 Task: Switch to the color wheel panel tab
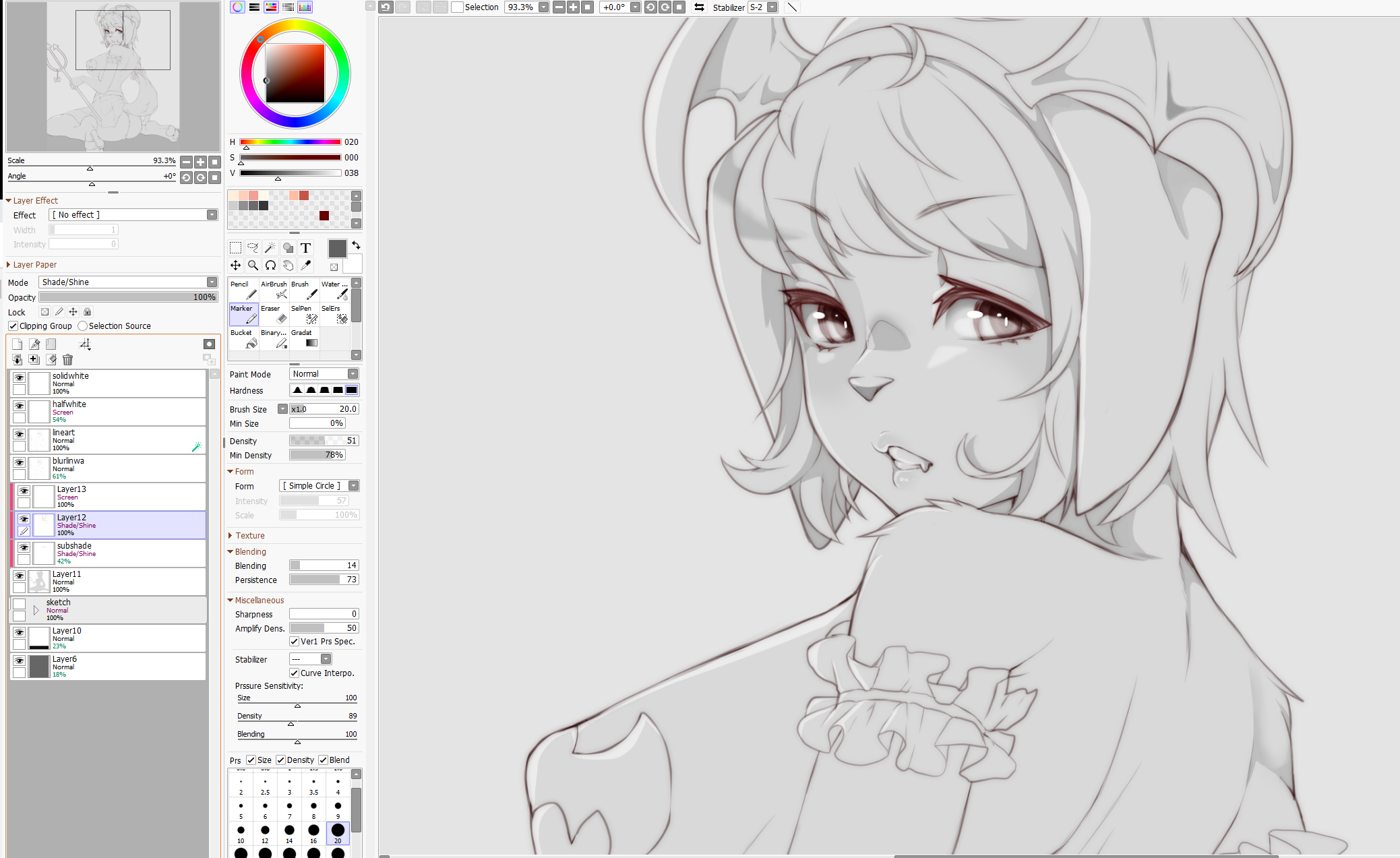click(x=237, y=7)
